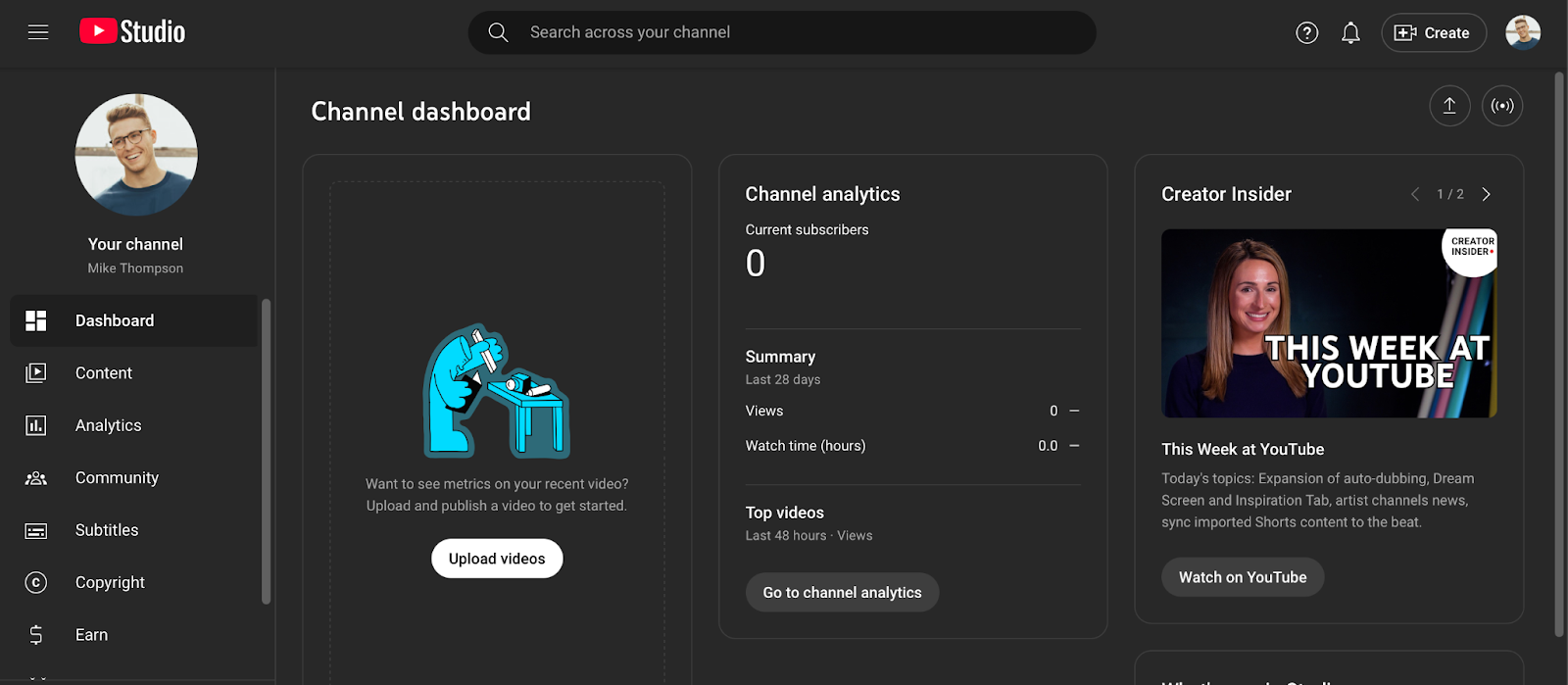
Task: Click the main page scrollbar
Action: (x=1559, y=355)
